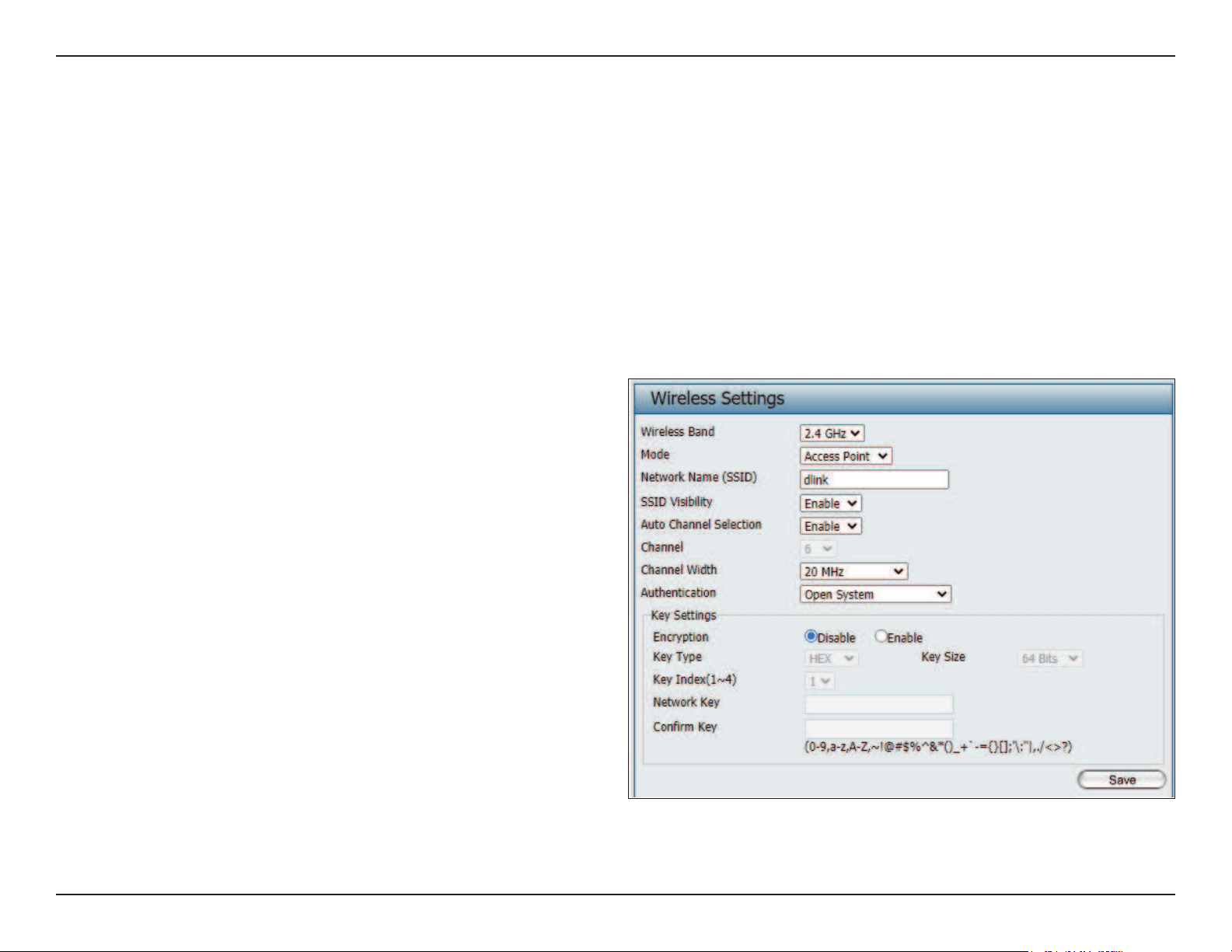Open the Auto Channel Selection dropdown
1232x952 pixels.
(x=831, y=526)
